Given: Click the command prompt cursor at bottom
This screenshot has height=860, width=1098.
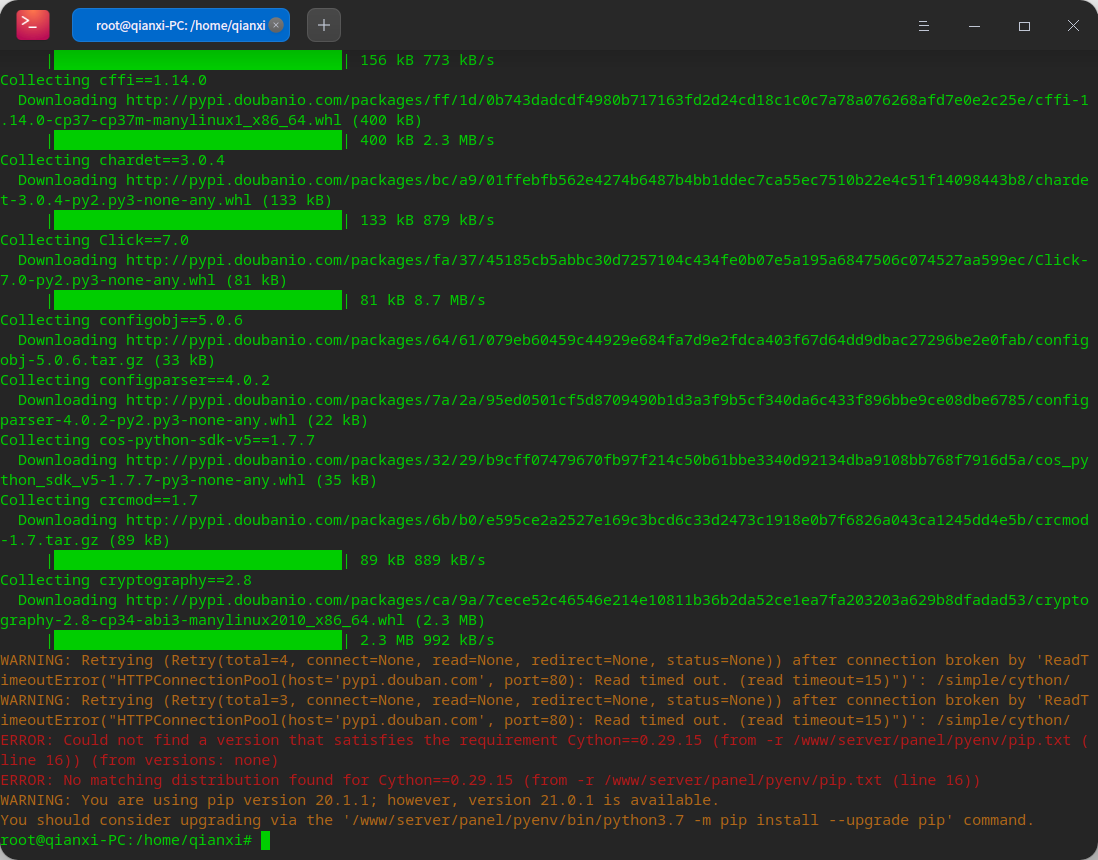Looking at the screenshot, I should pos(265,840).
